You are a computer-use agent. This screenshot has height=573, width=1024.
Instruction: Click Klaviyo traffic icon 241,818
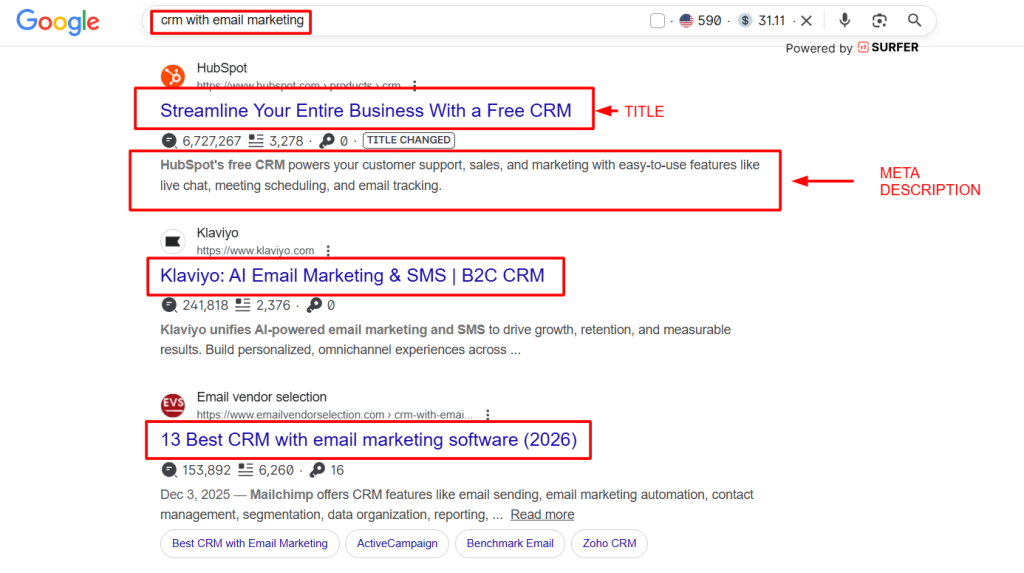(169, 305)
